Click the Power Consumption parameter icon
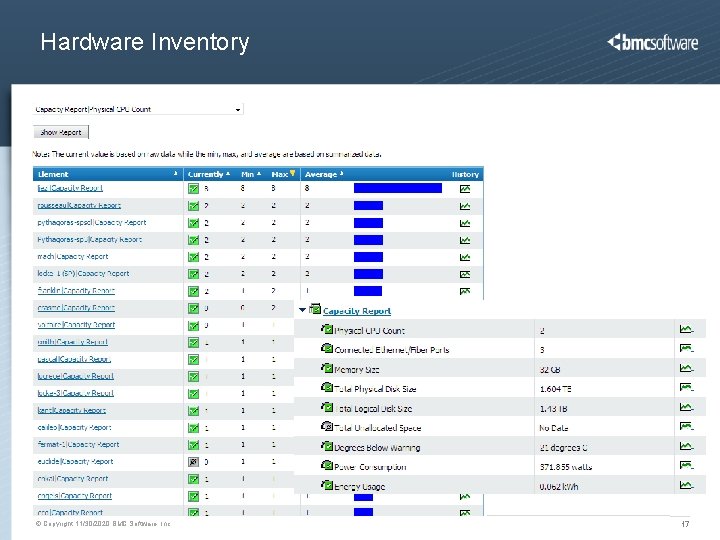Viewport: 720px width, 540px height. (x=327, y=465)
